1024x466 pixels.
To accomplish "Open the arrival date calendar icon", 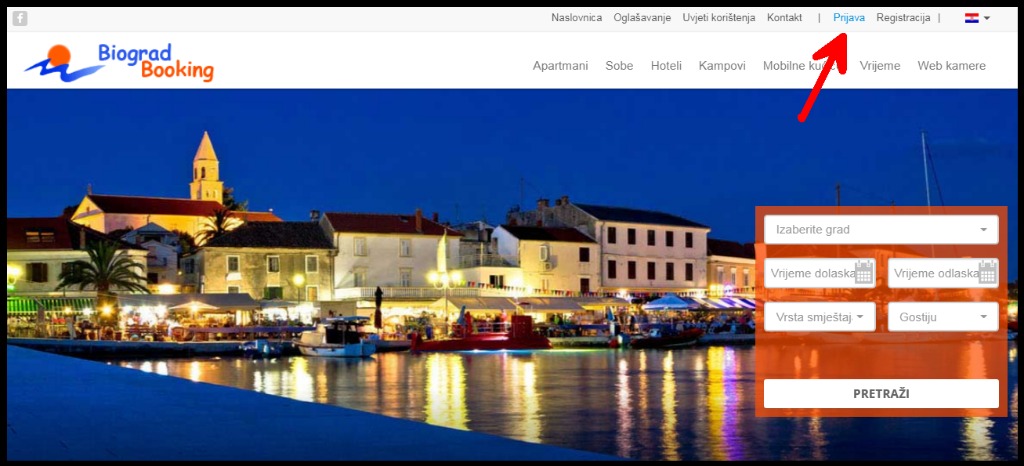I will [864, 272].
